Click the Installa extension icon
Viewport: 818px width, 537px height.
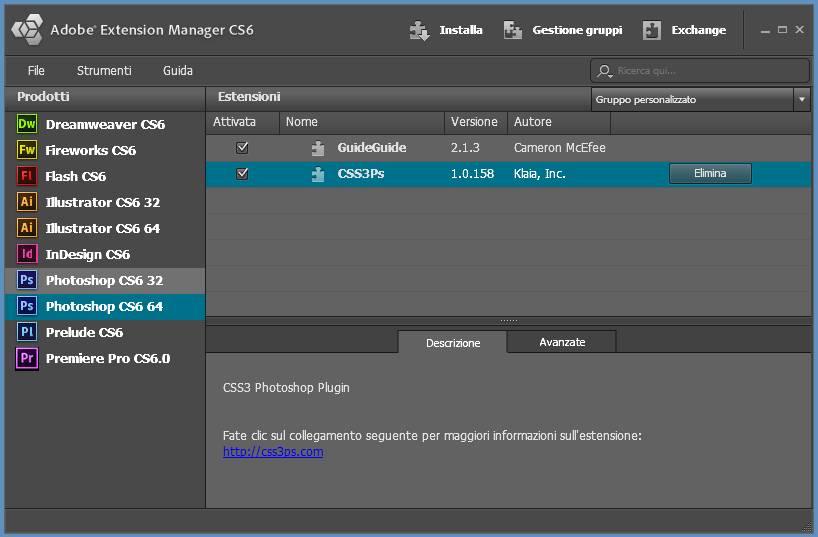pos(419,30)
